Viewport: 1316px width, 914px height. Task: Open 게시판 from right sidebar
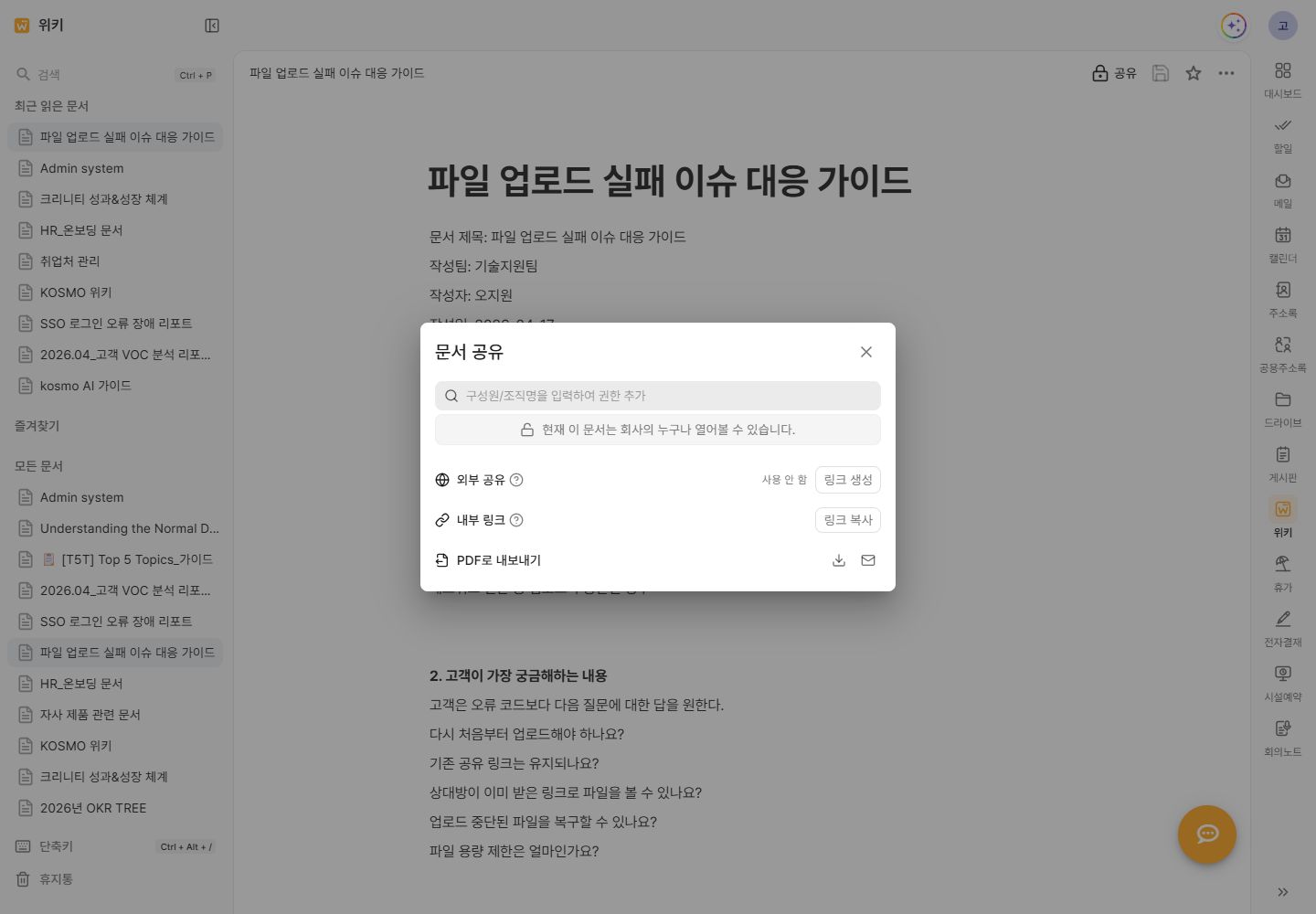point(1283,463)
